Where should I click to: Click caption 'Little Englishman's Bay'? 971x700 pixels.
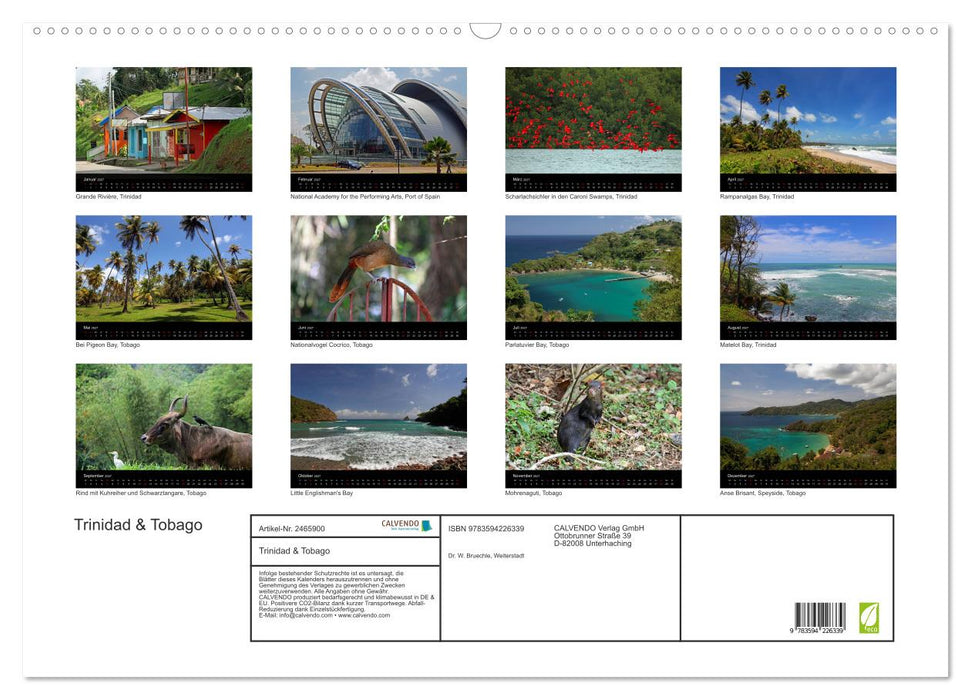321,493
